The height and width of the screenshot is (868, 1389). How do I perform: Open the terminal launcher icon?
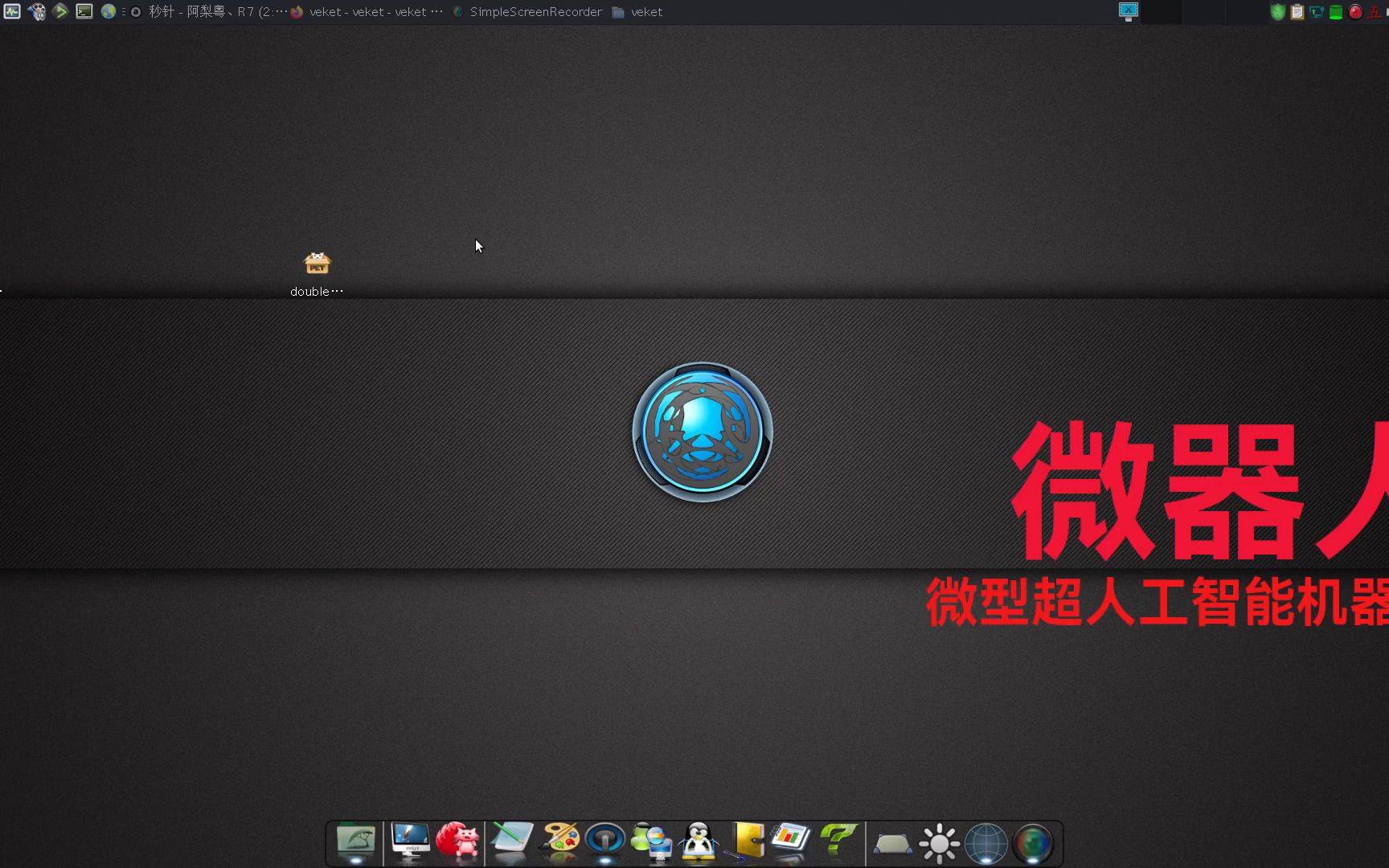pyautogui.click(x=84, y=11)
